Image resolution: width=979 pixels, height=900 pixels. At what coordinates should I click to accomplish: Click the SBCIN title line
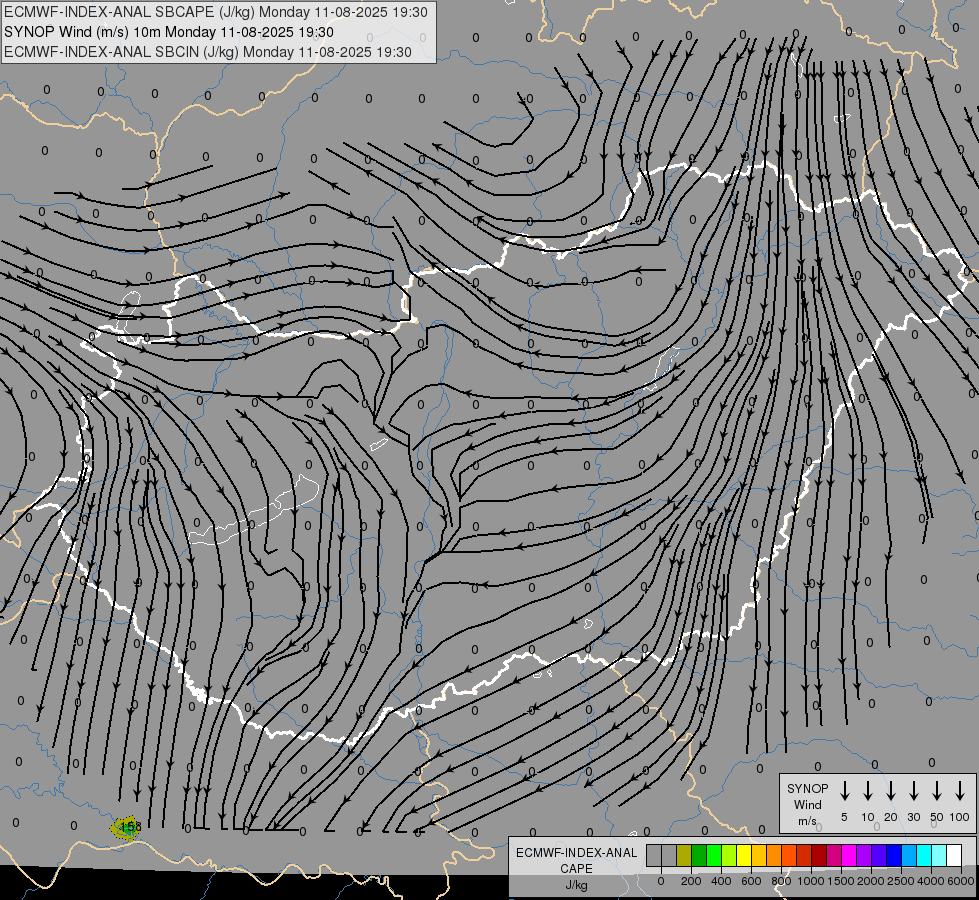[208, 52]
